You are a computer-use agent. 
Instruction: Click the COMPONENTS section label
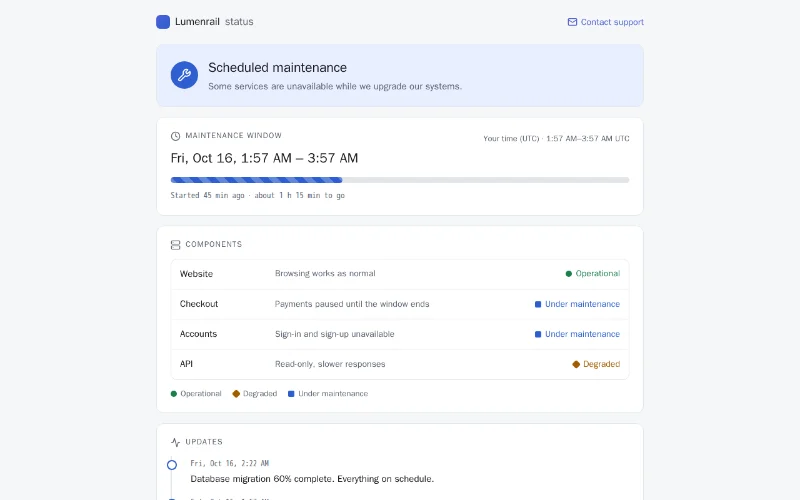point(214,244)
